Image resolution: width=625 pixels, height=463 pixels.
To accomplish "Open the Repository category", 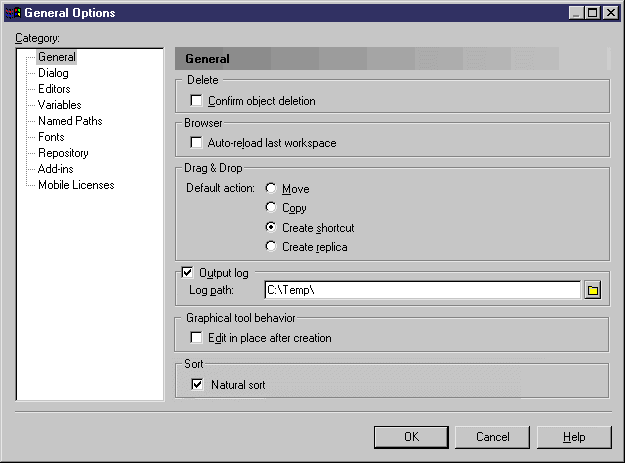I will (x=63, y=153).
